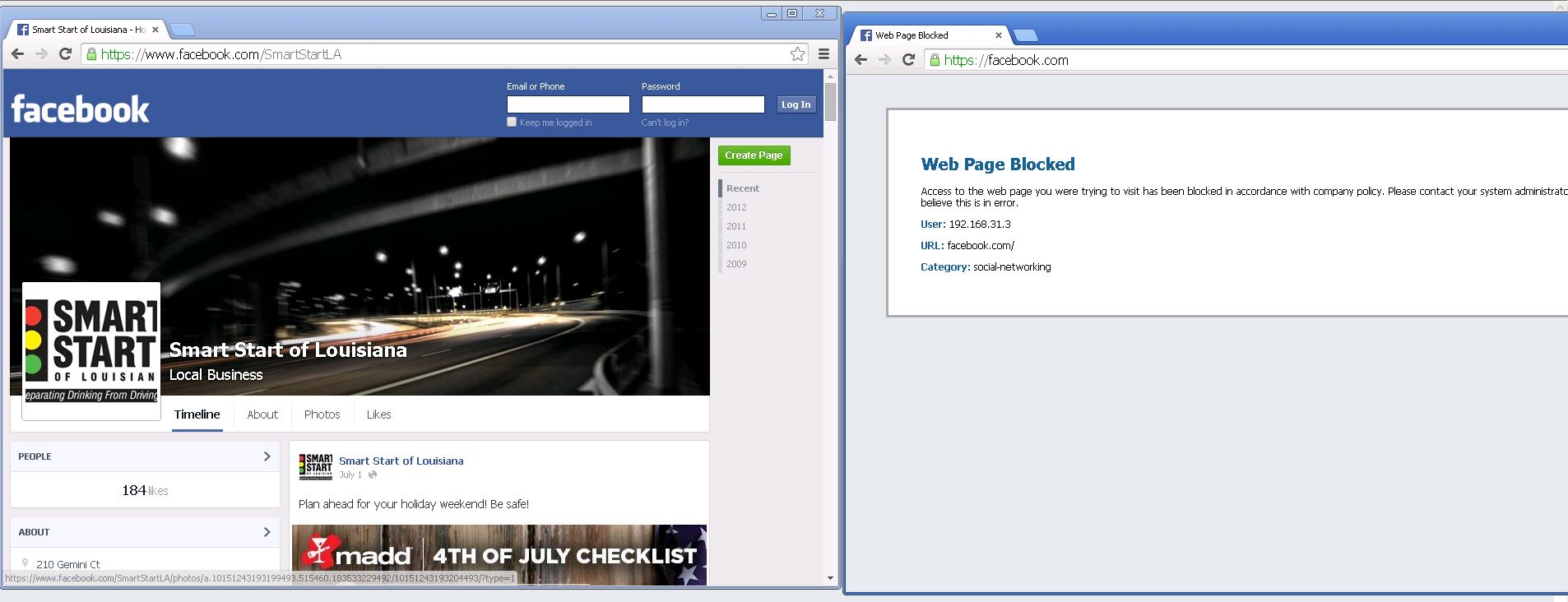Click the Log In button

pyautogui.click(x=796, y=104)
